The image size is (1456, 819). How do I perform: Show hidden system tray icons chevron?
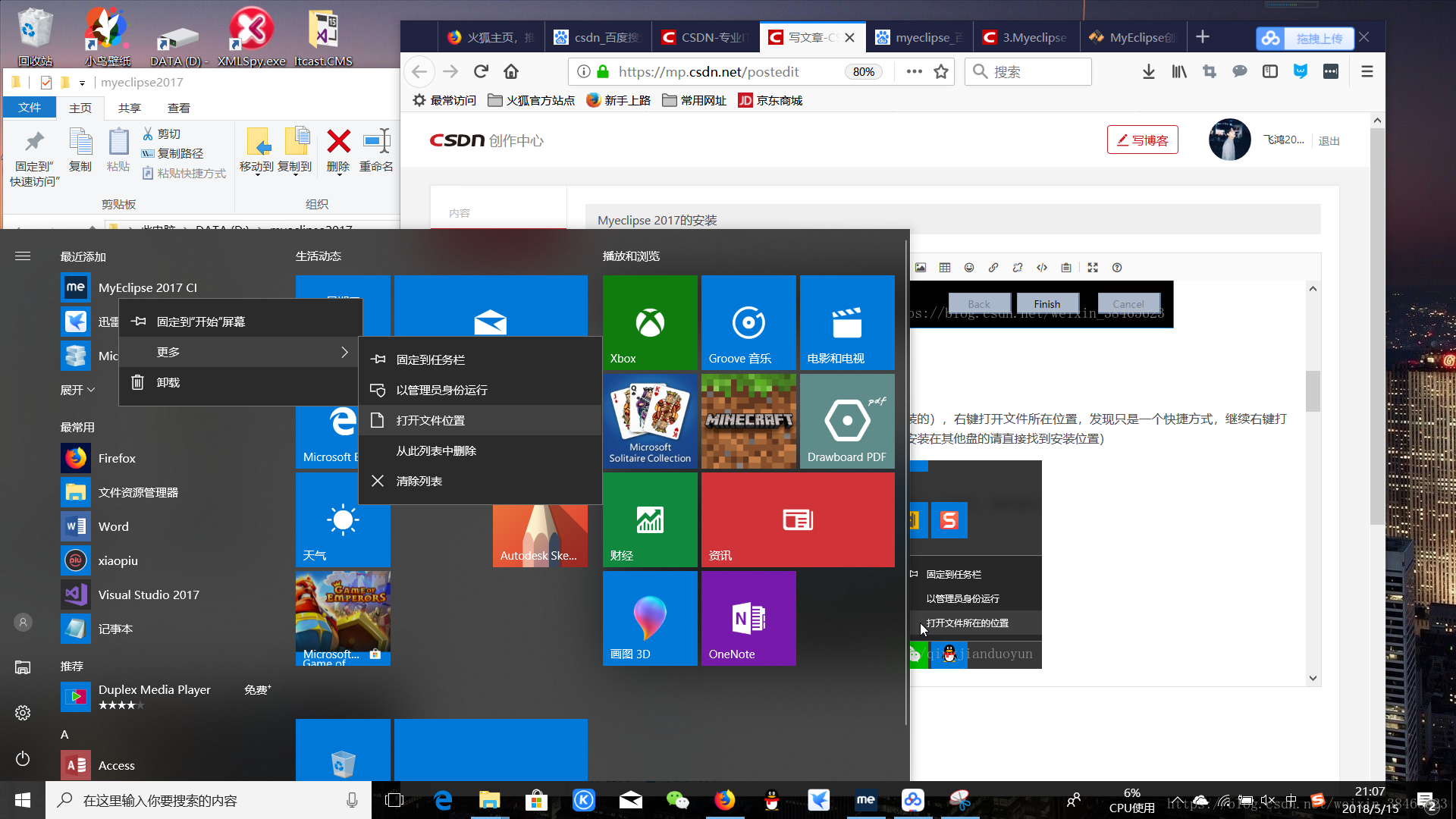(x=1176, y=801)
